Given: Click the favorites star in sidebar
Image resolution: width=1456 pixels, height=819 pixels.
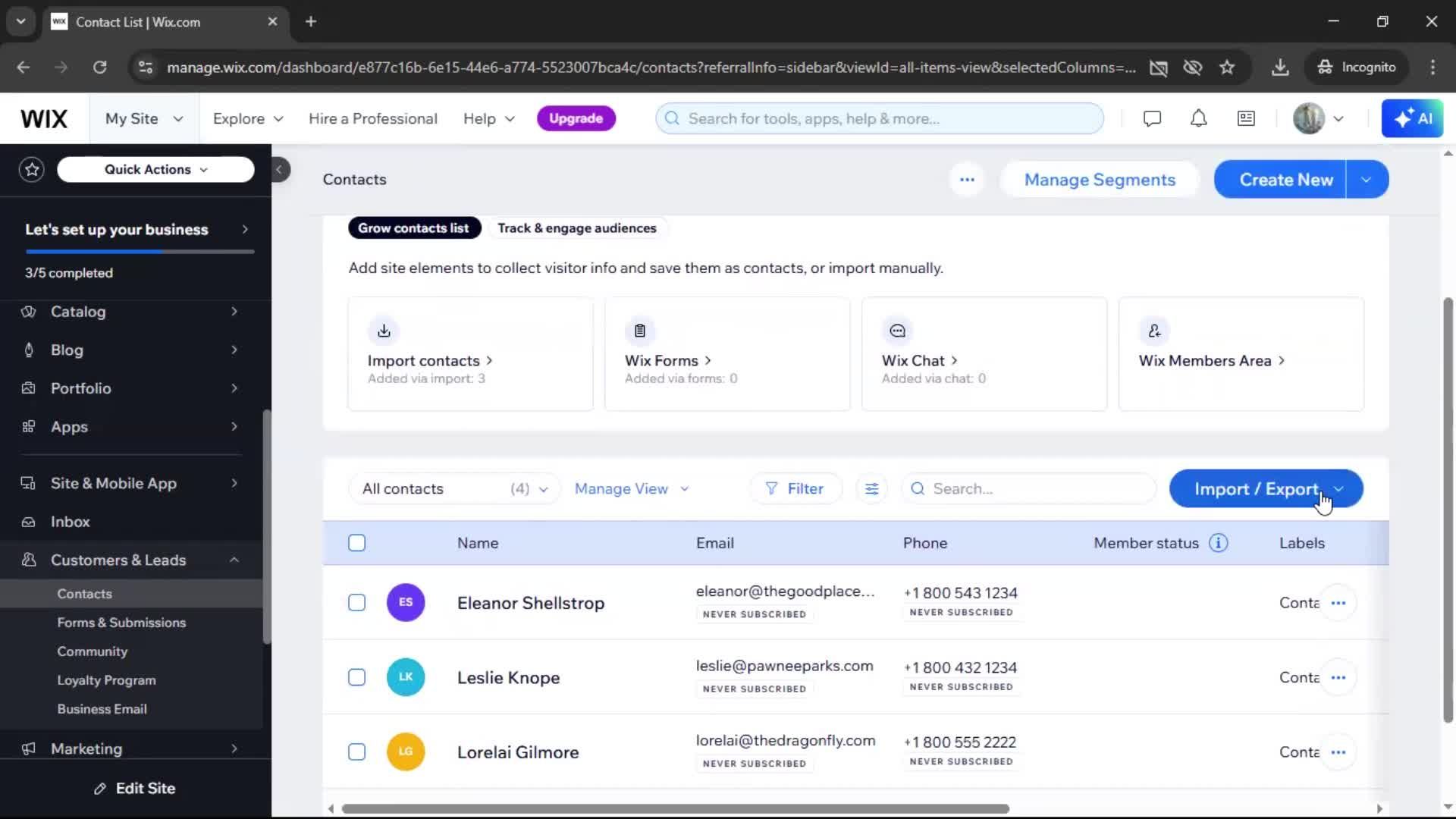Looking at the screenshot, I should point(32,169).
